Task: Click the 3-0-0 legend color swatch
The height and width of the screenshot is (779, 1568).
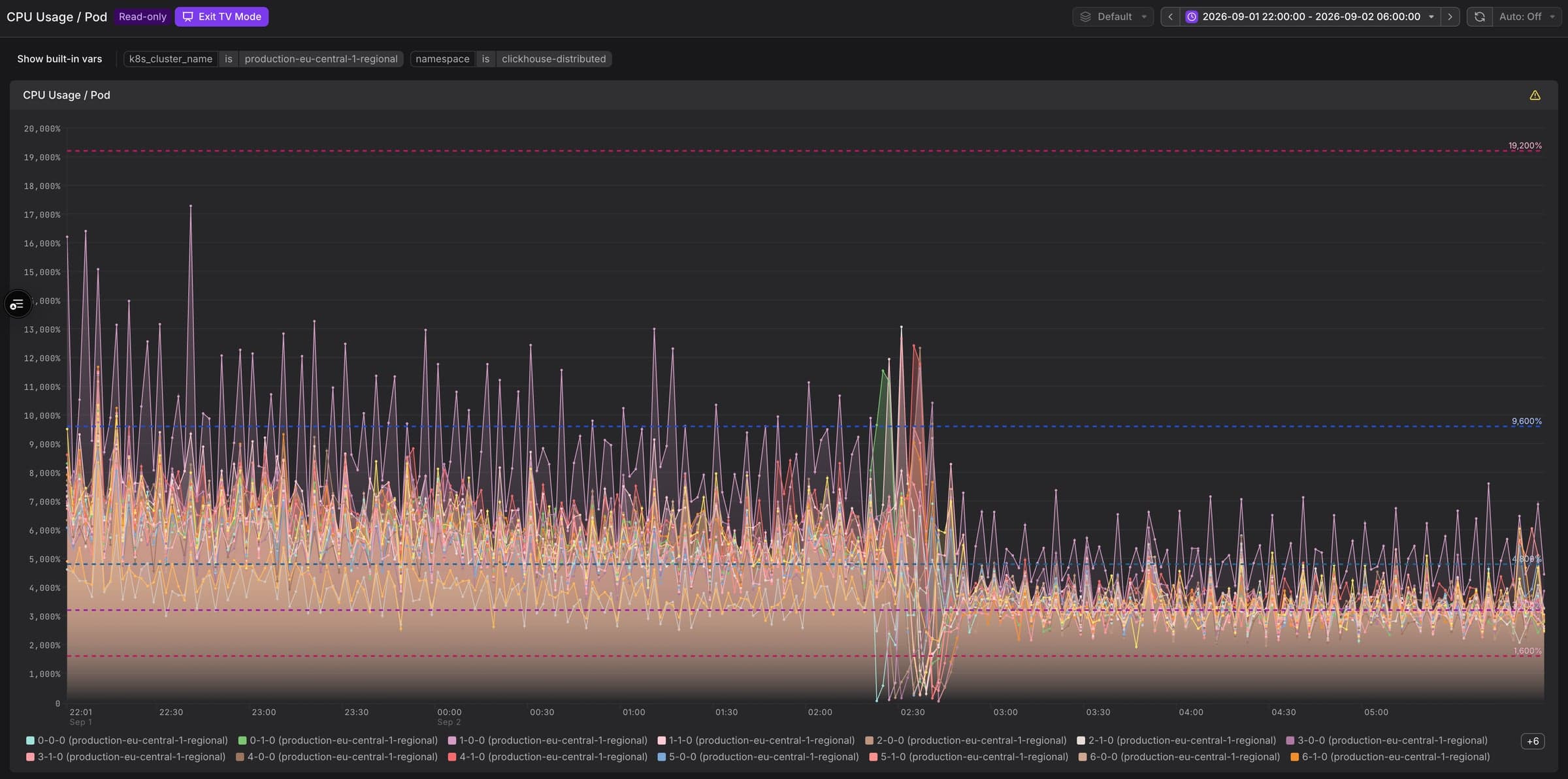Action: [1290, 740]
